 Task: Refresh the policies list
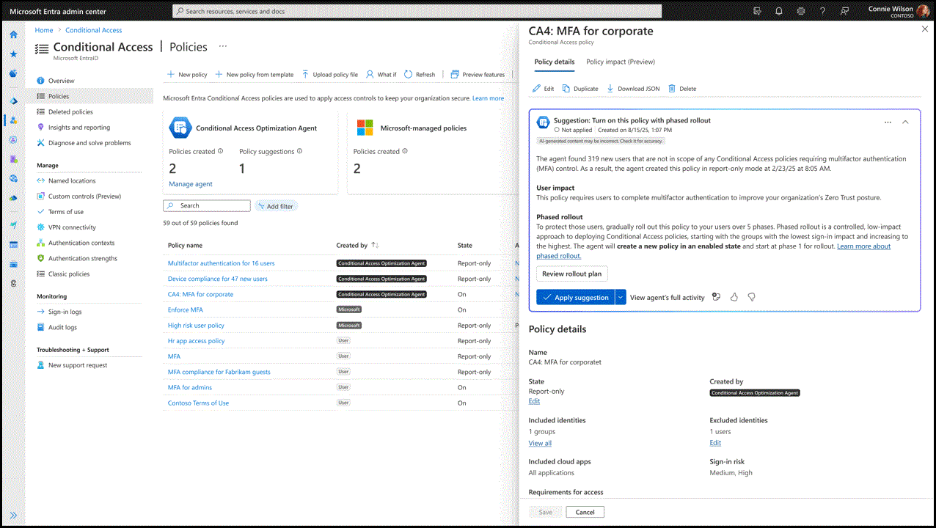(x=420, y=75)
